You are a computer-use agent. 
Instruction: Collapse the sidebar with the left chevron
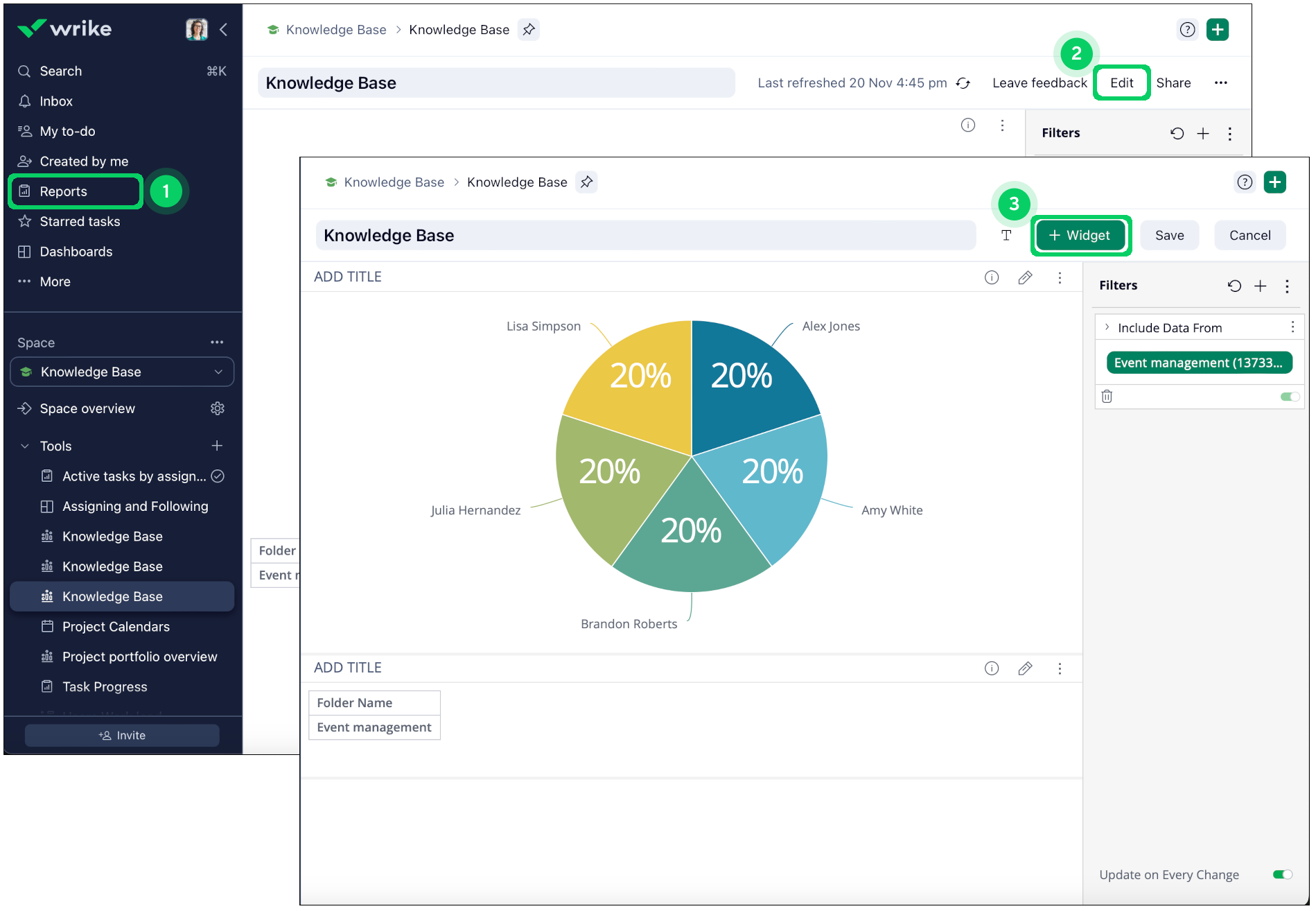click(224, 29)
